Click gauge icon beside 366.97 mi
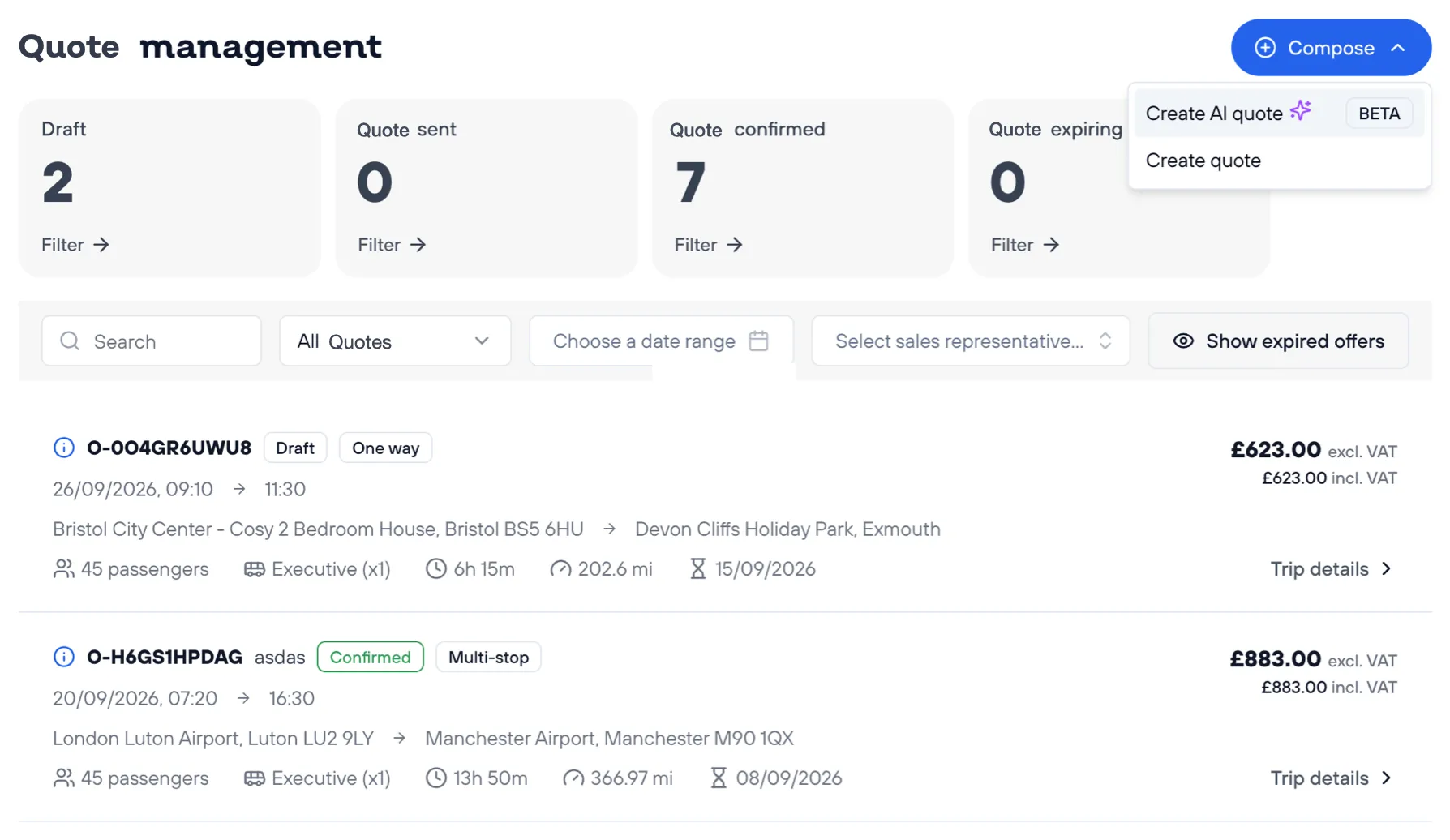The image size is (1450, 840). pos(573,778)
